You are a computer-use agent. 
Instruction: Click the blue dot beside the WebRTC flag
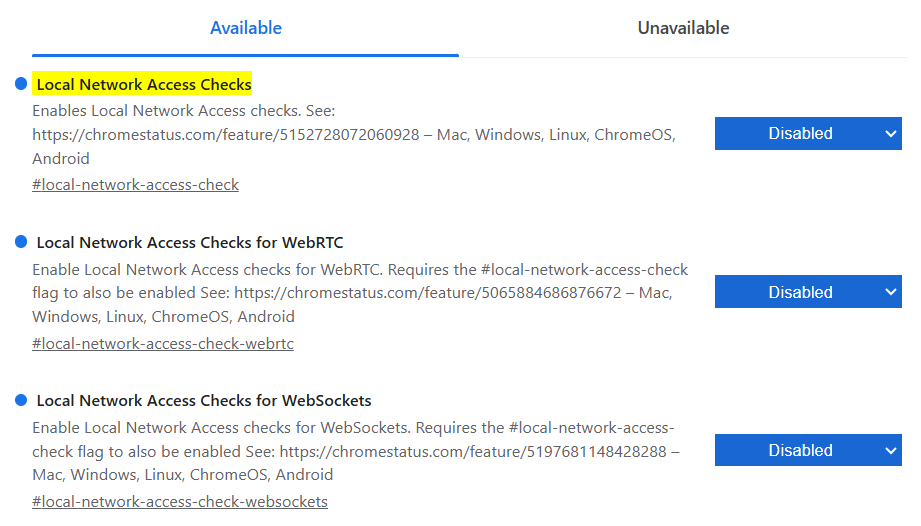click(x=21, y=242)
